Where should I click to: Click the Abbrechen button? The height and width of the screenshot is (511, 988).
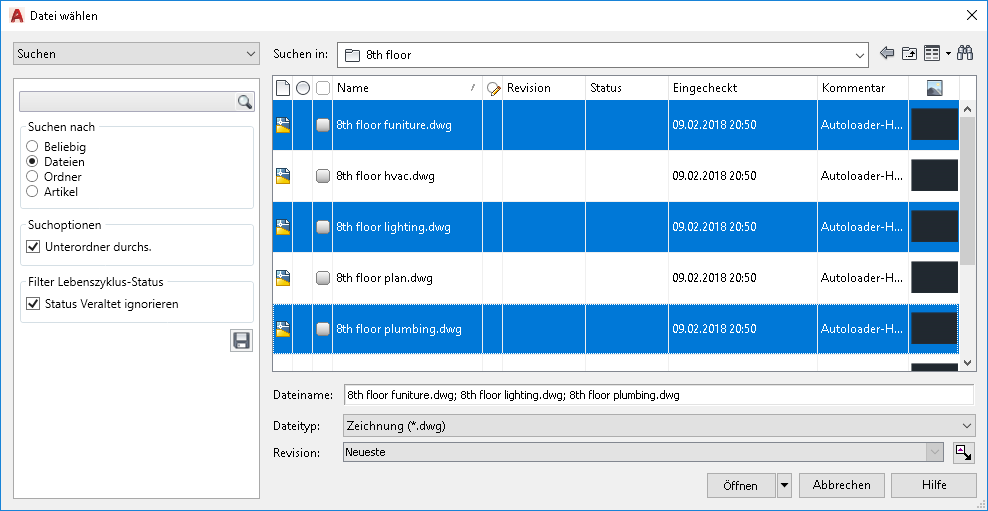[x=842, y=485]
